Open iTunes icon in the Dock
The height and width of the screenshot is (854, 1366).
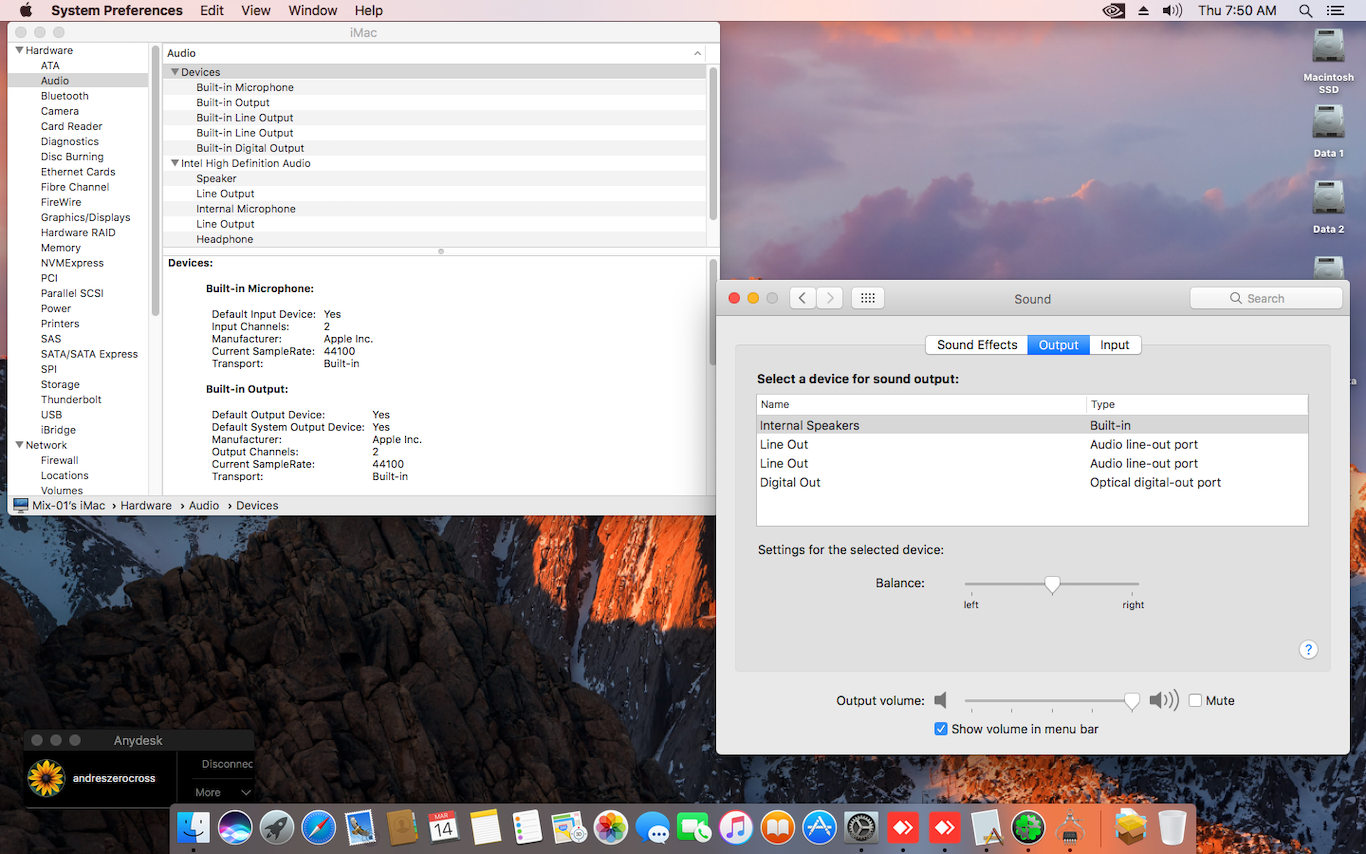735,827
